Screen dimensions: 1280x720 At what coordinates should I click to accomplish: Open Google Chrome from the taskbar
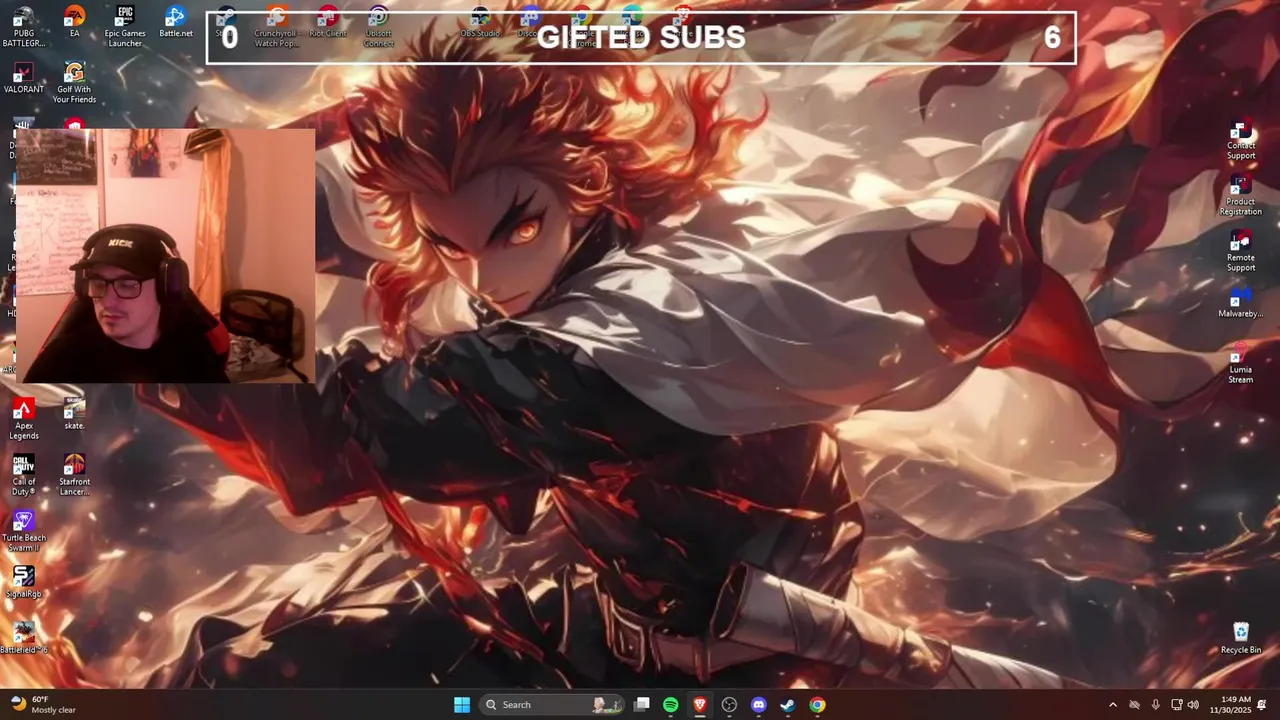tap(817, 705)
